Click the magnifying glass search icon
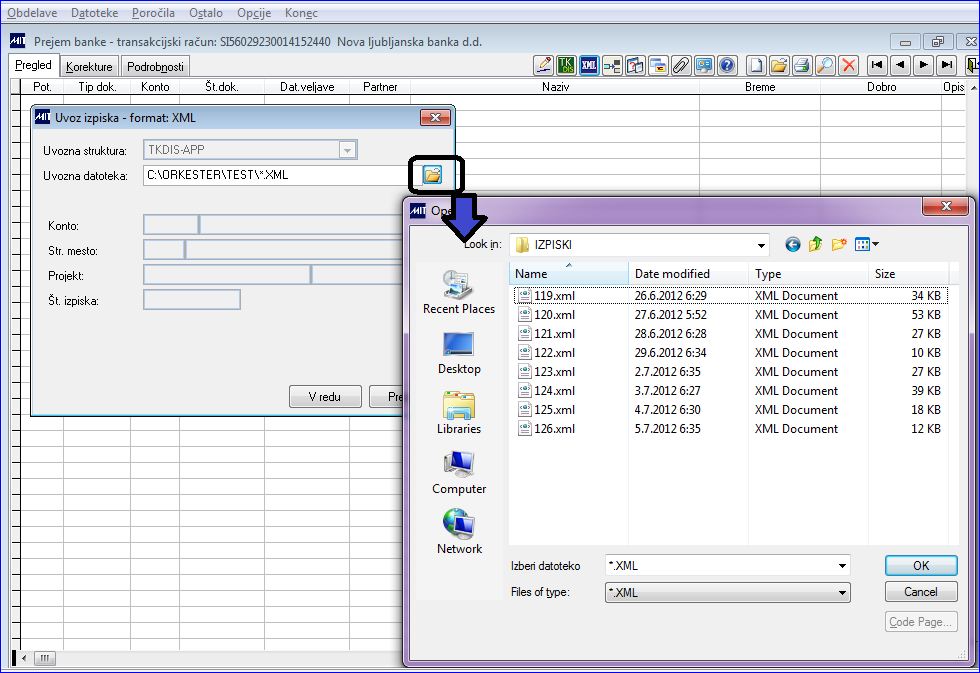980x673 pixels. pos(825,65)
